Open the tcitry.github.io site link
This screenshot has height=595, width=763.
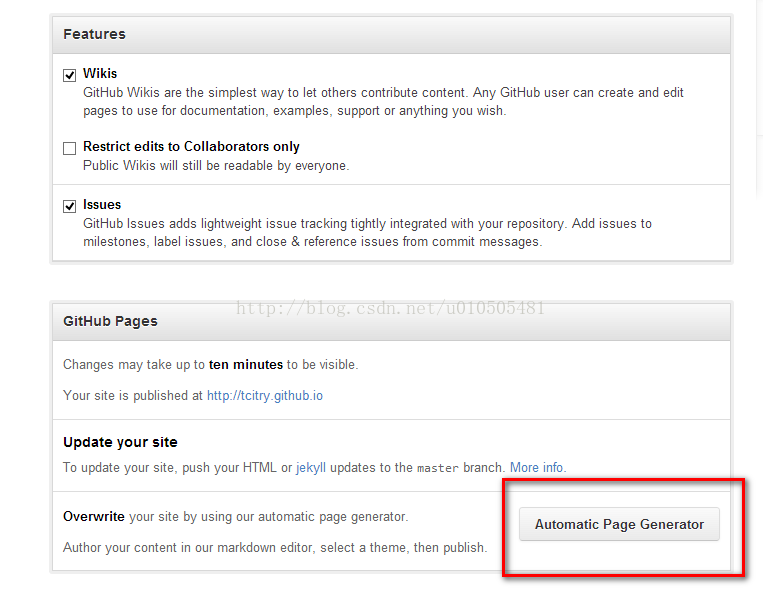click(265, 396)
